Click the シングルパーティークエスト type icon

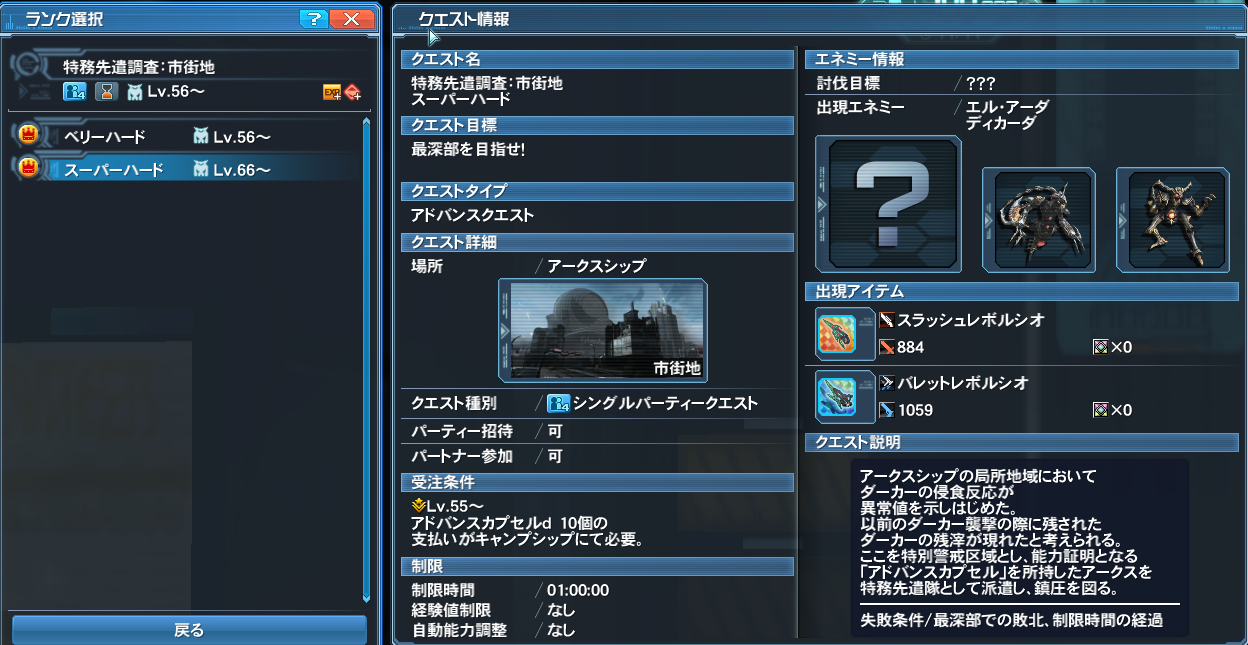coord(557,404)
